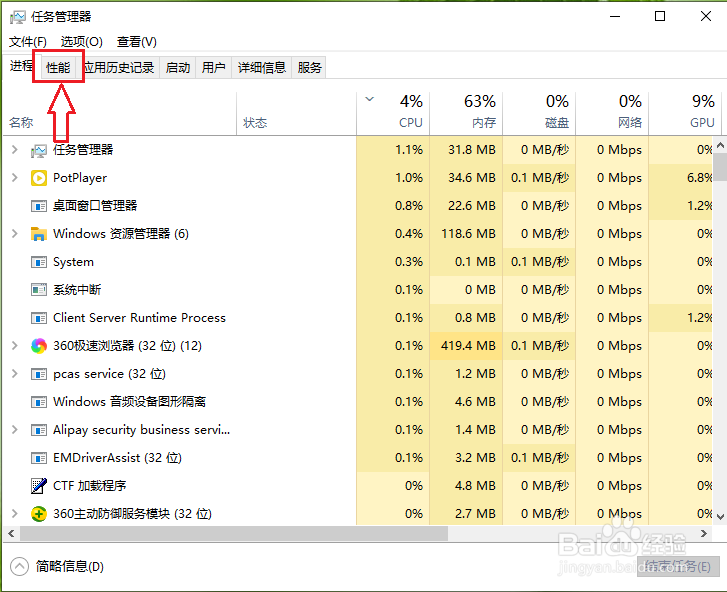Select the 1.1% CPU cell of 任务管理器
The image size is (727, 592).
(393, 150)
